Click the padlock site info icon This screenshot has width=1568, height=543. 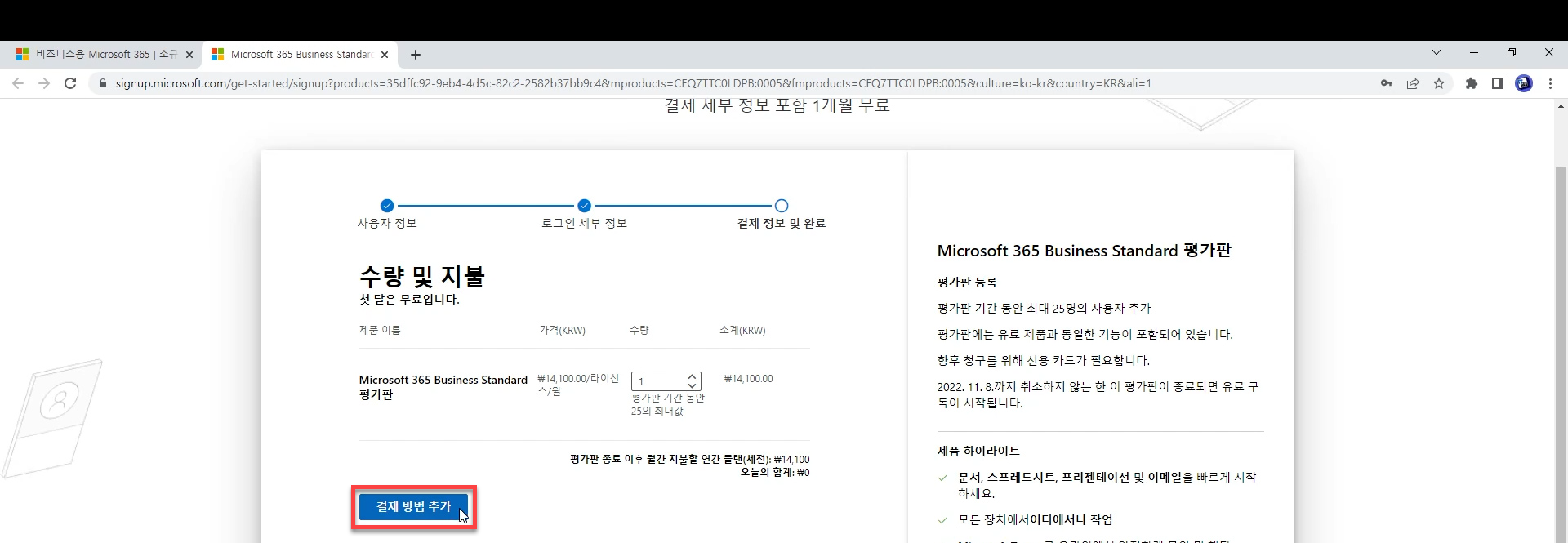coord(103,83)
